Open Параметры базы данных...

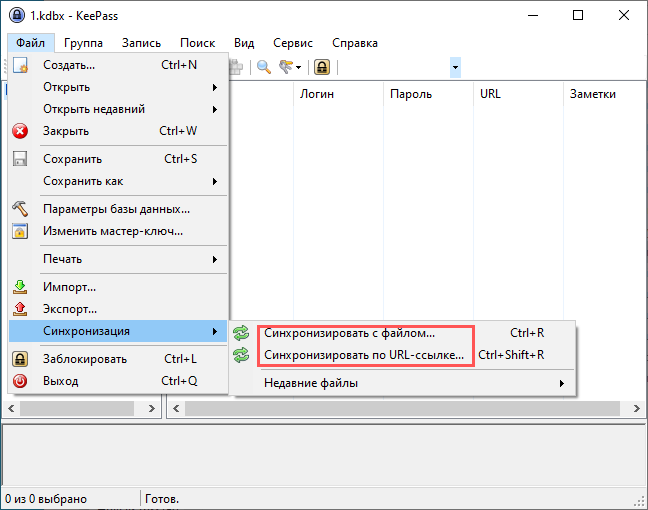[x=118, y=209]
